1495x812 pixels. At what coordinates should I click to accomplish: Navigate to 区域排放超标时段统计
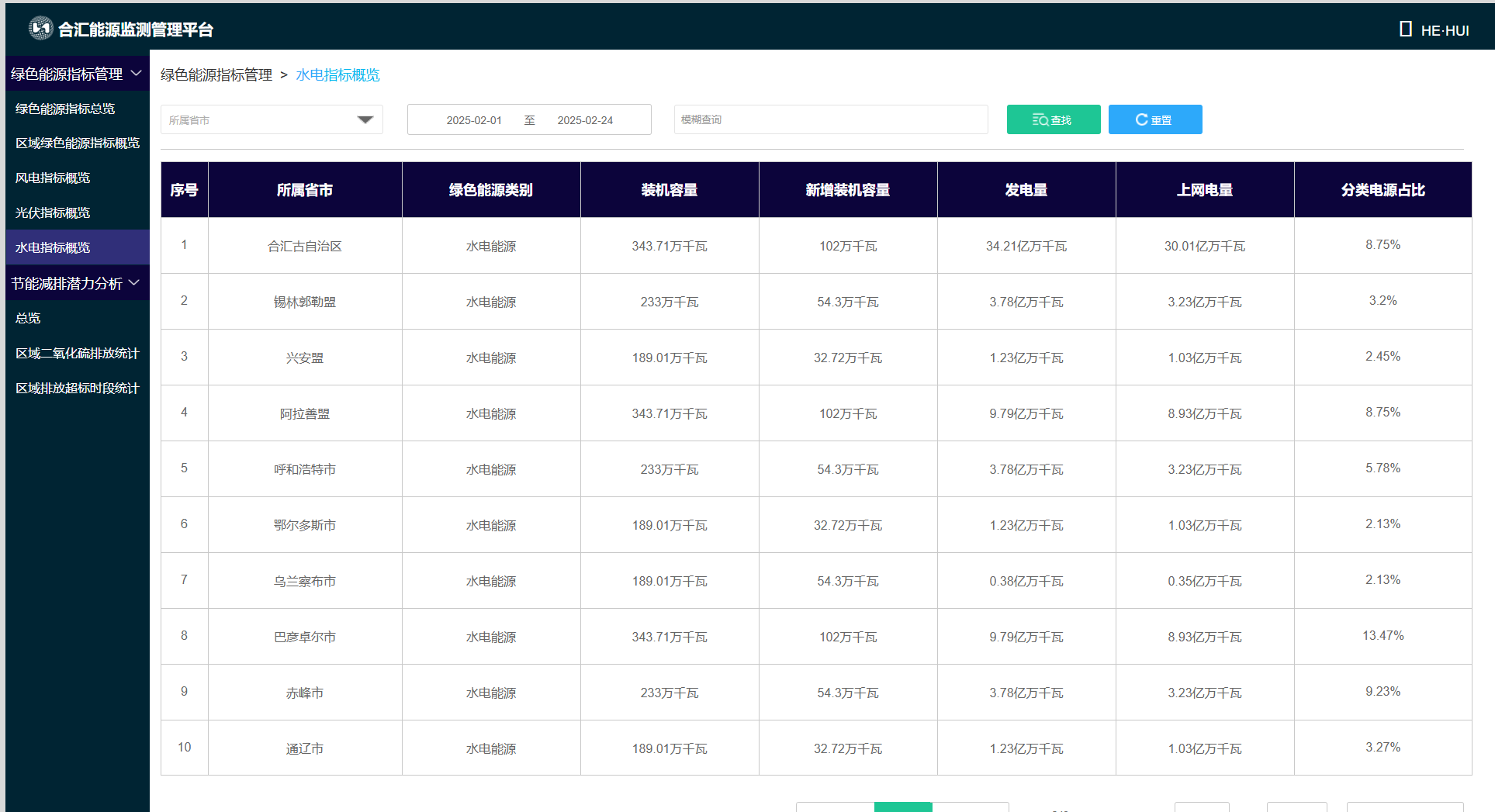coord(78,389)
